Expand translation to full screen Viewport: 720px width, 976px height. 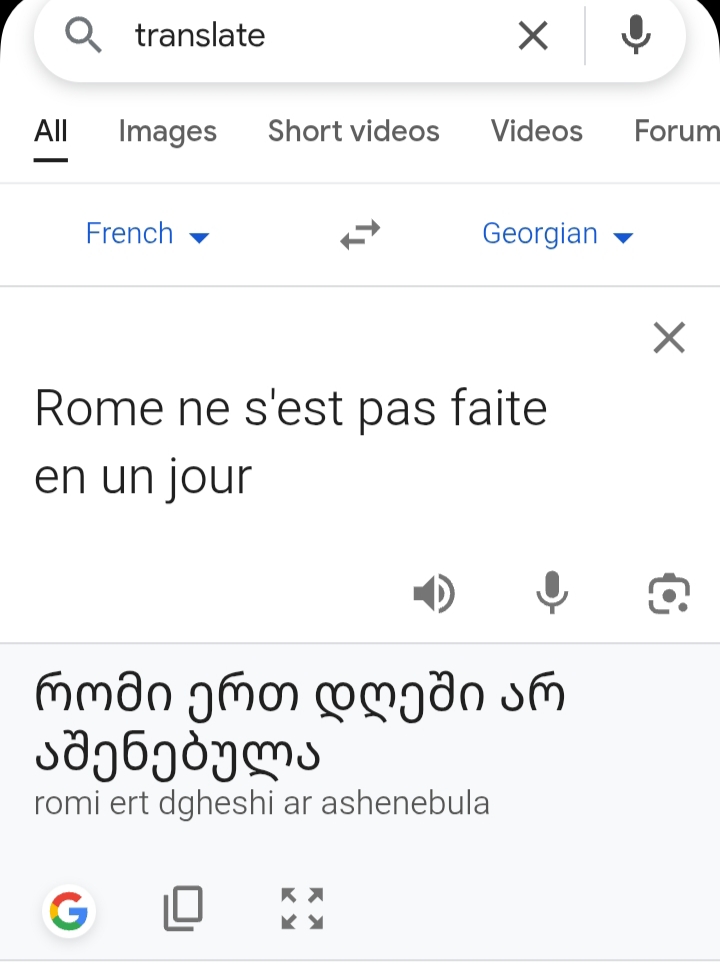(x=302, y=908)
